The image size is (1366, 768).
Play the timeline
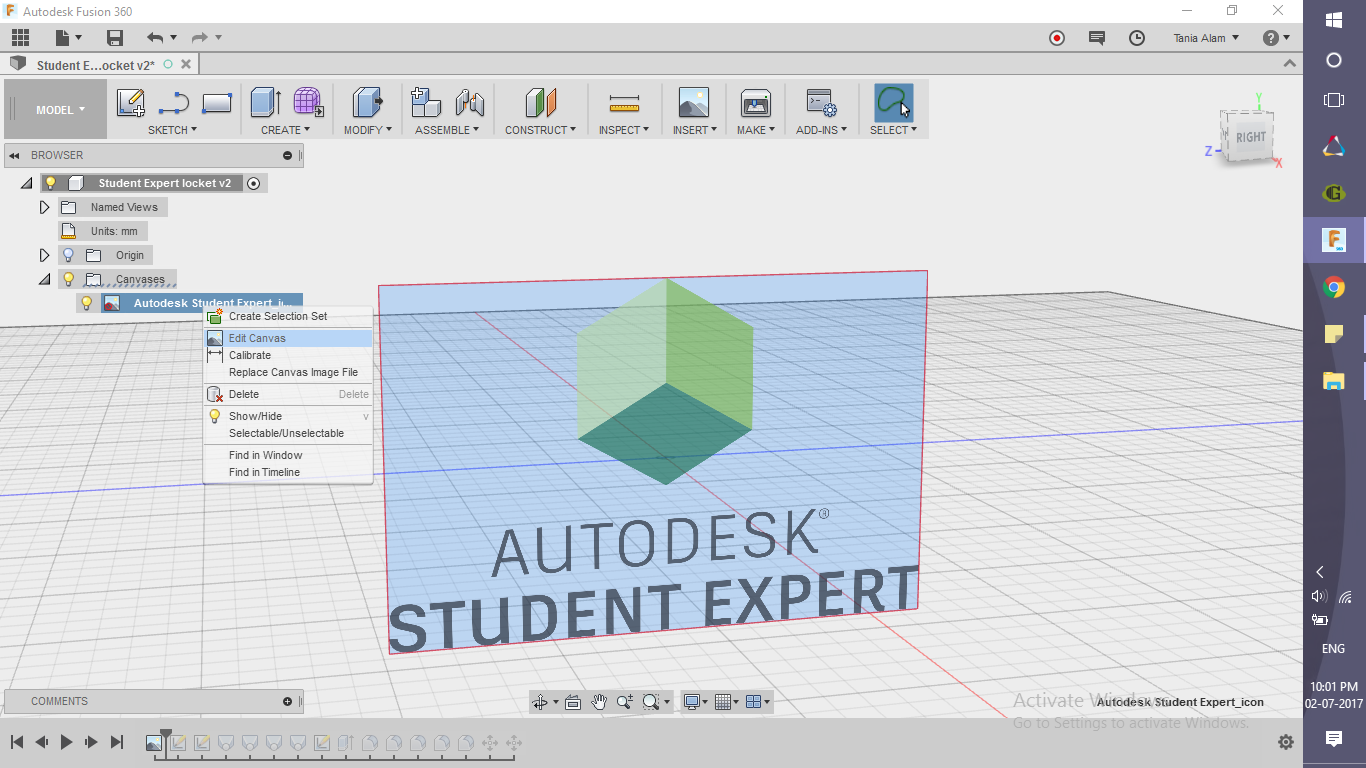66,742
